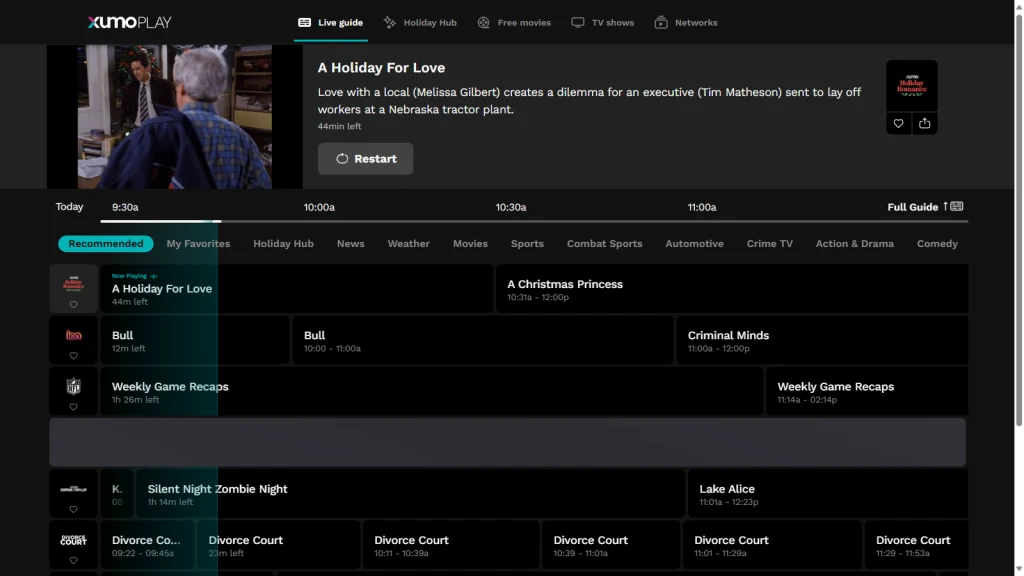Click the Holiday Hub sparkle icon
The height and width of the screenshot is (576, 1024).
(x=390, y=22)
